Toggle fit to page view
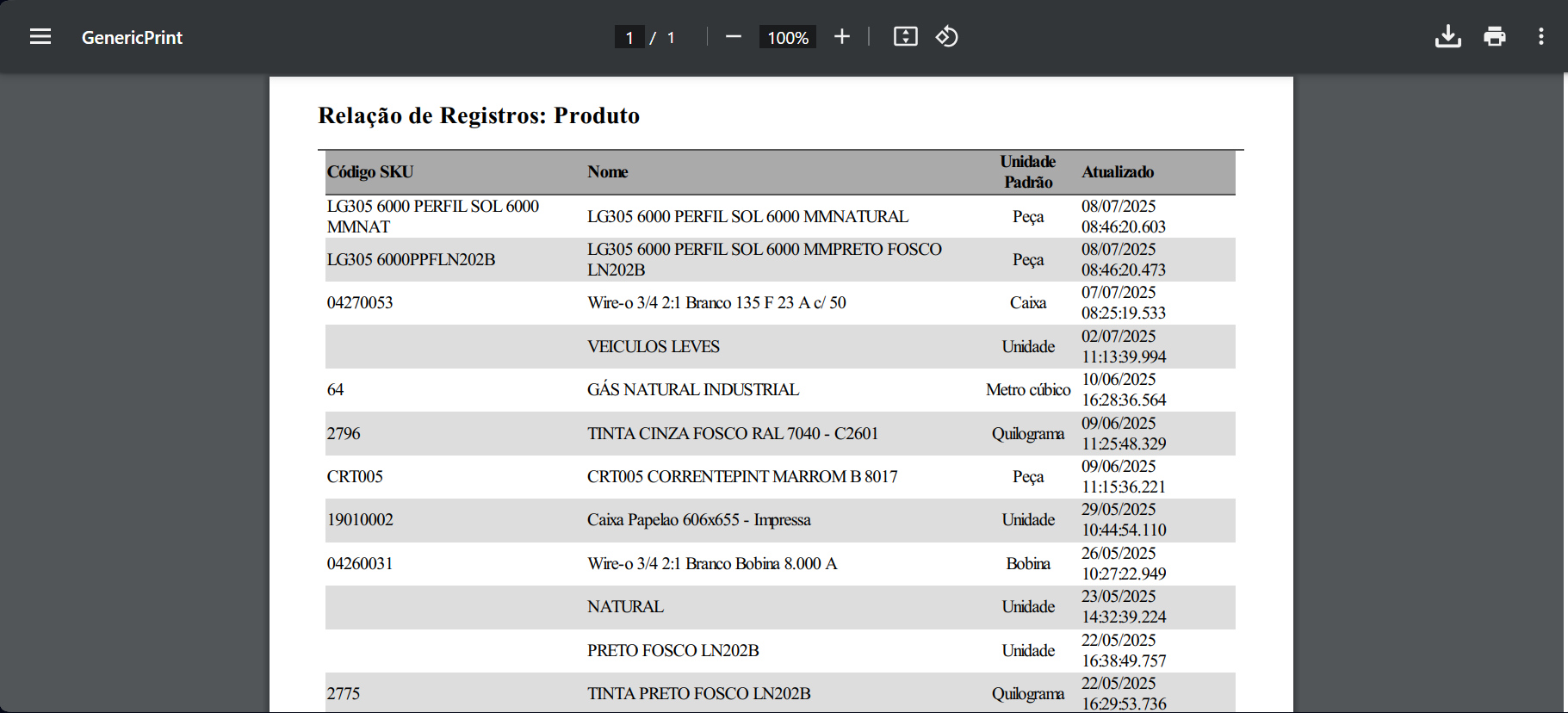The height and width of the screenshot is (713, 1568). click(x=905, y=37)
